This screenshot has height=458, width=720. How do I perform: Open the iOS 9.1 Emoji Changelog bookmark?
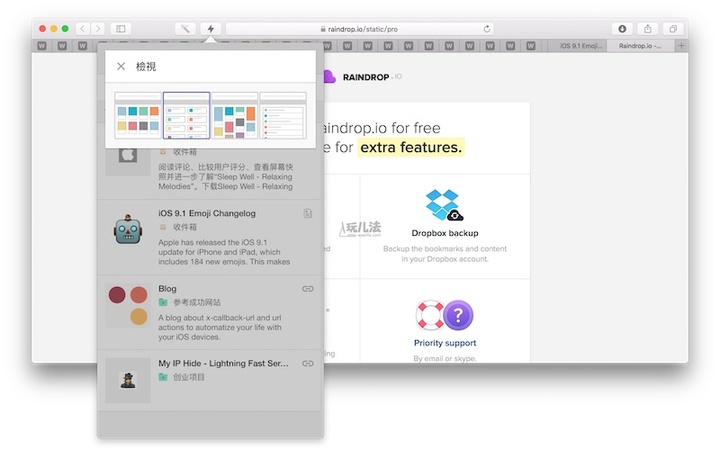click(207, 213)
